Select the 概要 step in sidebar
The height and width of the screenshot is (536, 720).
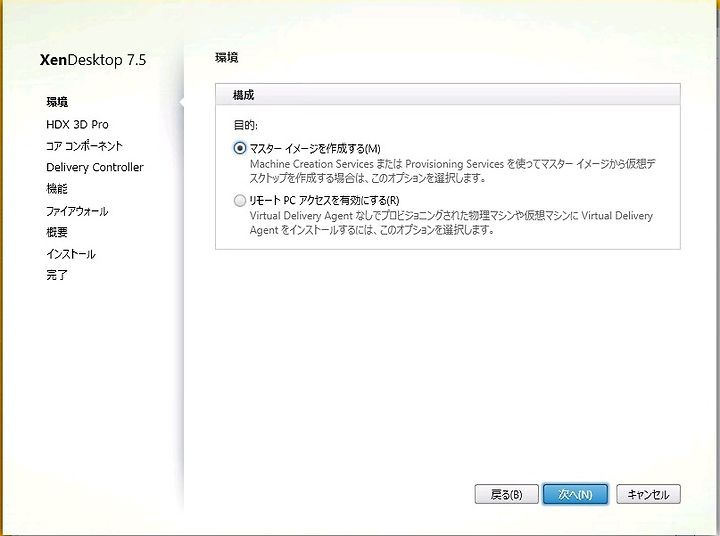(57, 232)
